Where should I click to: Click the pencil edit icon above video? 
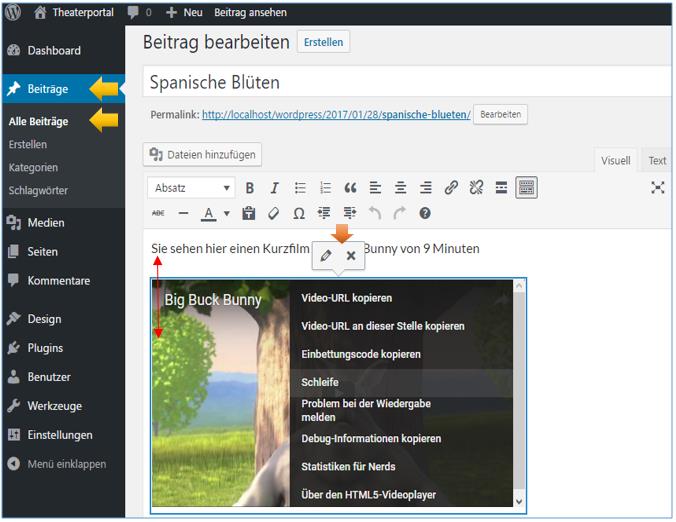point(326,256)
